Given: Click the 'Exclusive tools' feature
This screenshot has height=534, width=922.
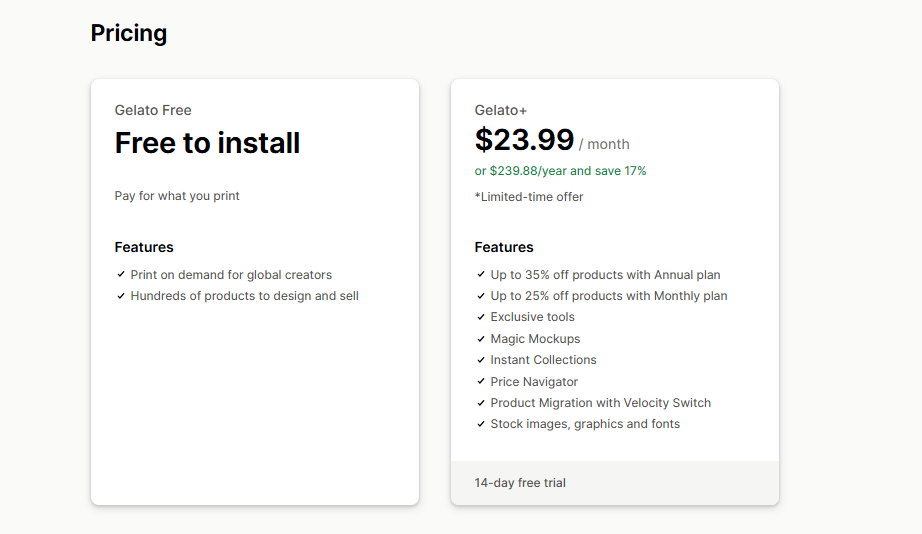Looking at the screenshot, I should (x=532, y=317).
